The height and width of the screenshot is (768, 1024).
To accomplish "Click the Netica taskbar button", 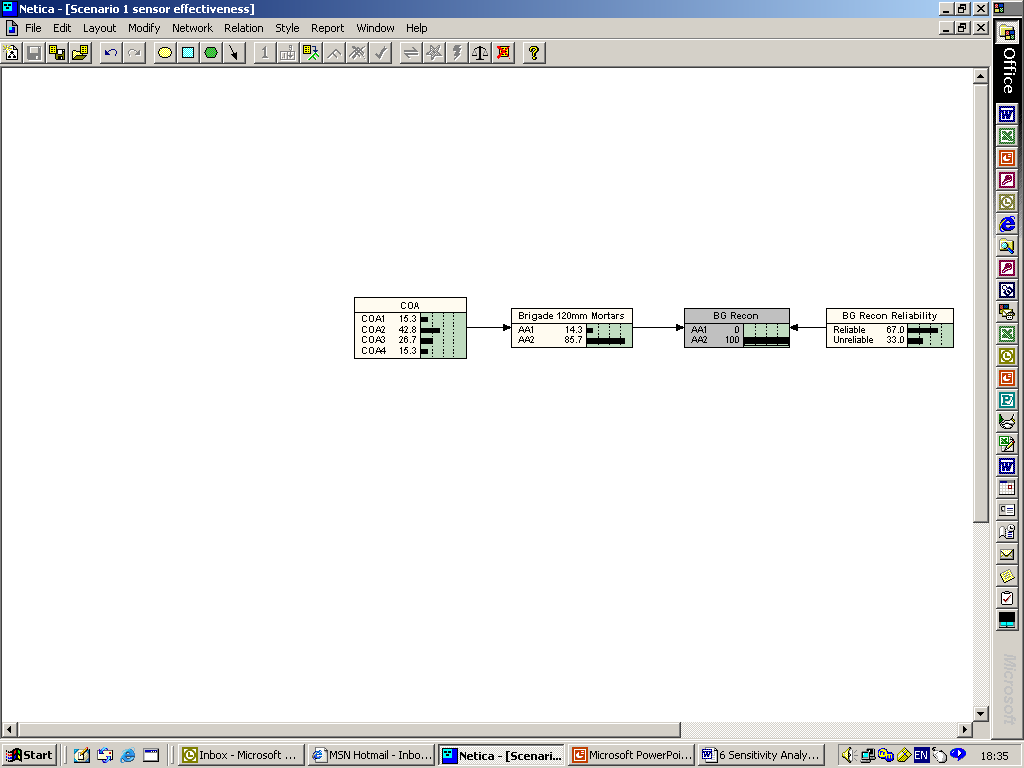I will [x=501, y=755].
